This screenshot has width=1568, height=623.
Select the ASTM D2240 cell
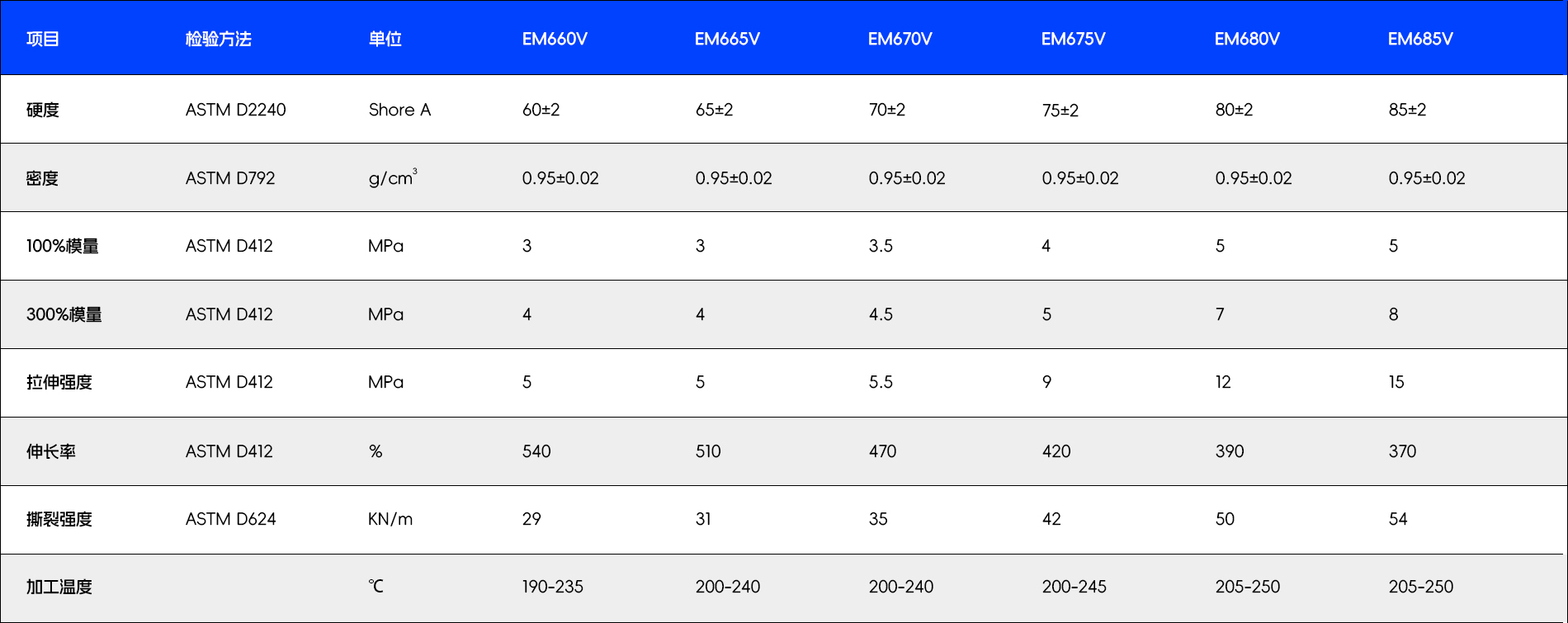236,110
